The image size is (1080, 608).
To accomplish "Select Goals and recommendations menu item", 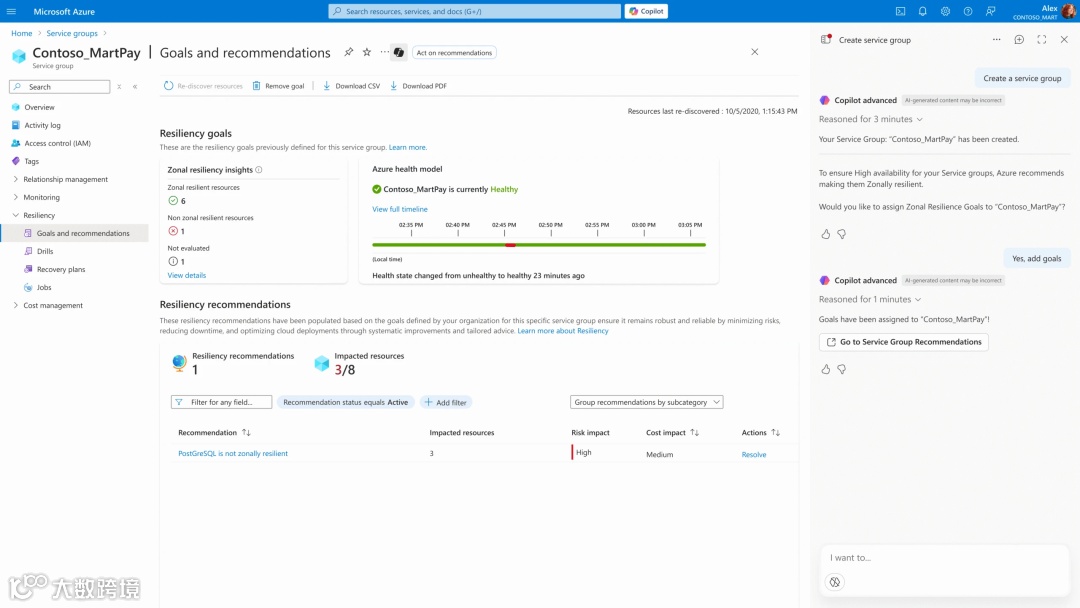I will click(x=74, y=233).
